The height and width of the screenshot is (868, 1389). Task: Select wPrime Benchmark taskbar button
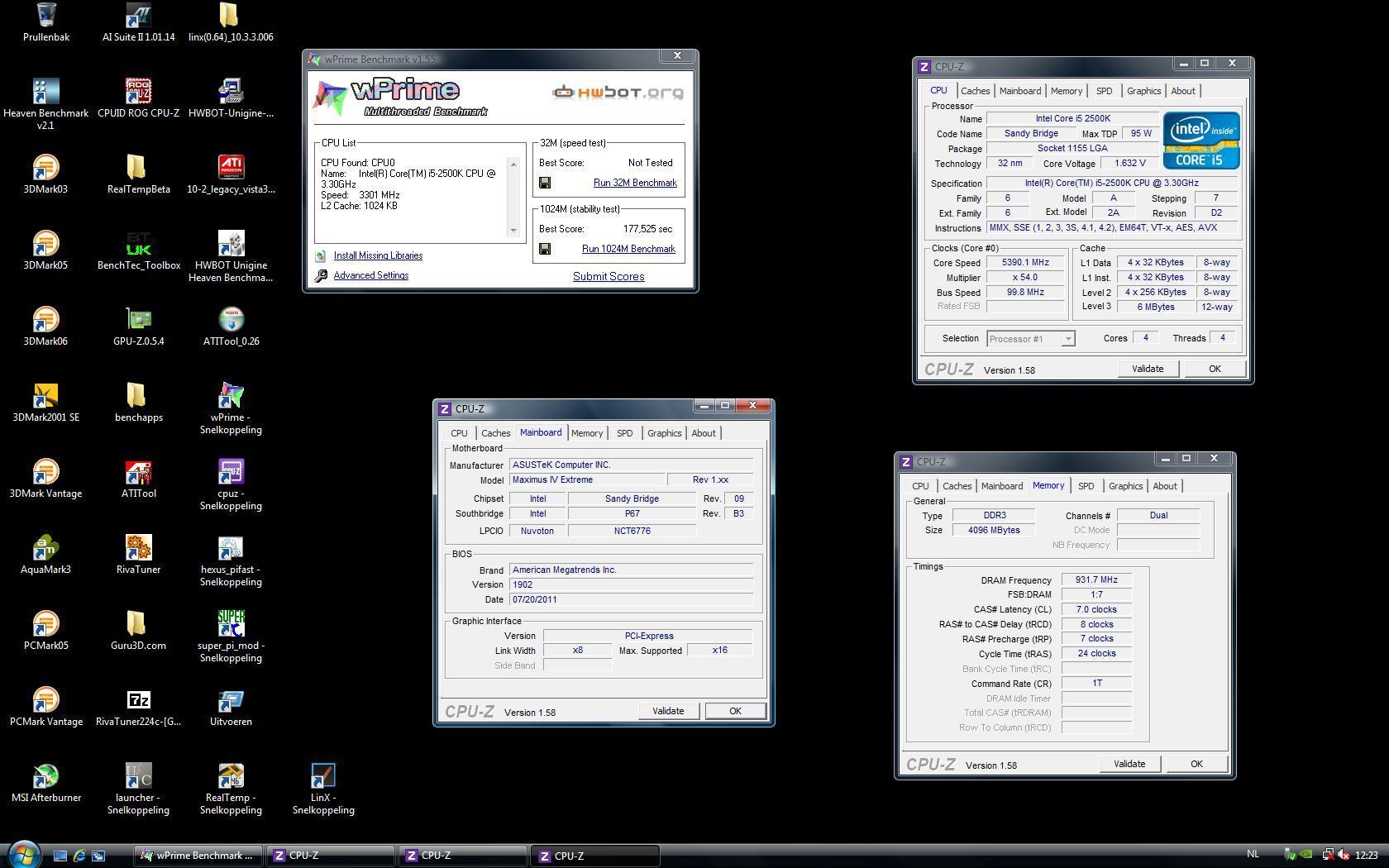click(198, 856)
